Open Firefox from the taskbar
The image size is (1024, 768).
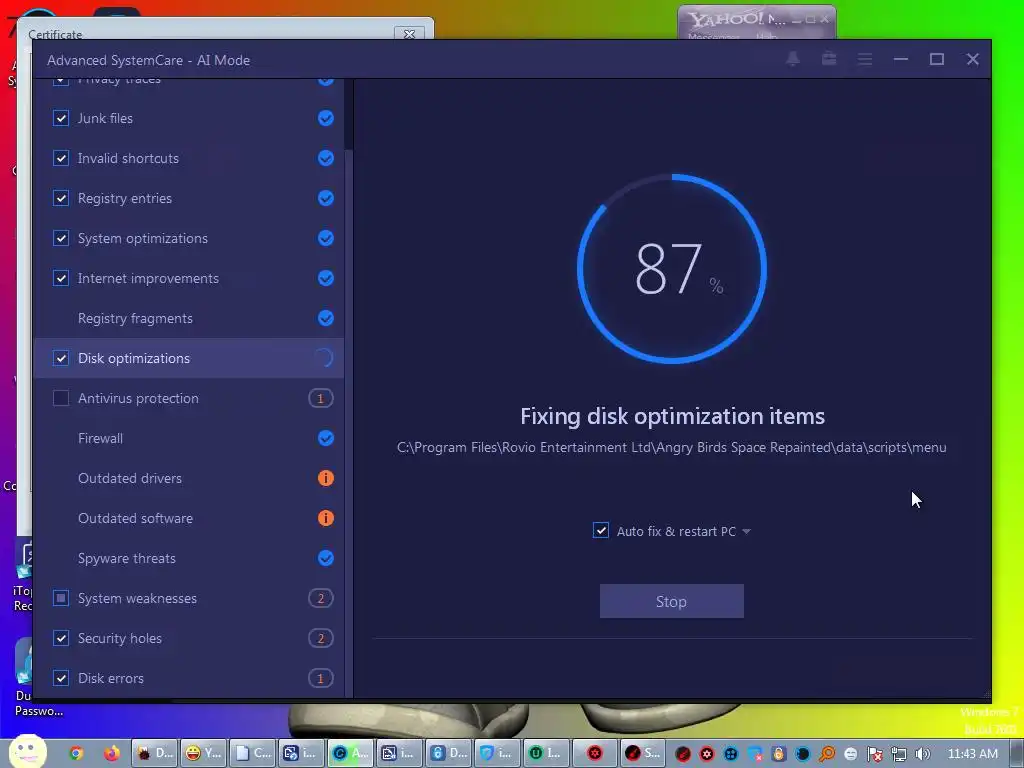pyautogui.click(x=112, y=753)
